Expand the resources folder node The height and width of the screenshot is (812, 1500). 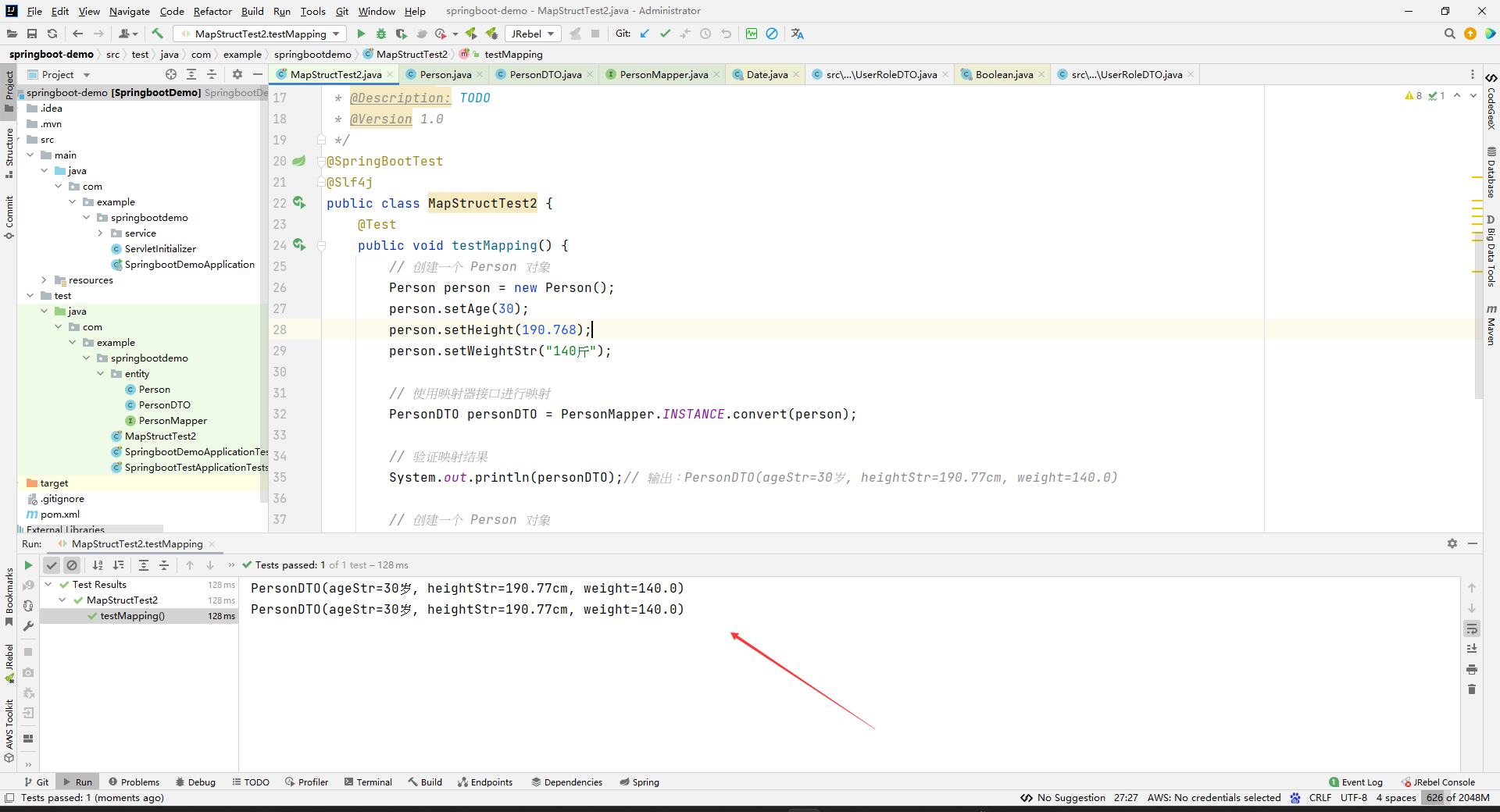[44, 280]
